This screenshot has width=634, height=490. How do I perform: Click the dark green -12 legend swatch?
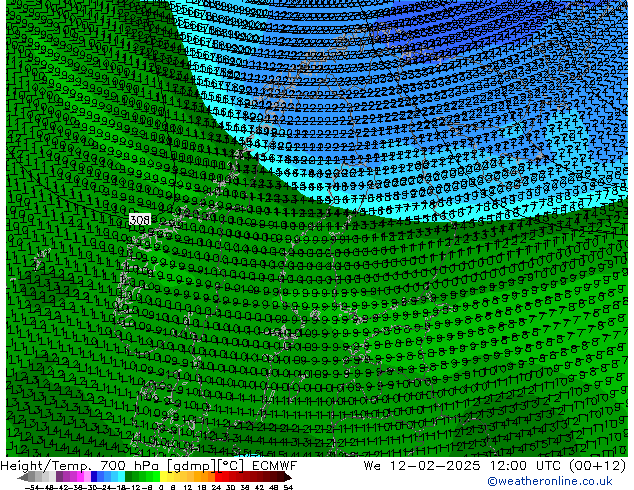click(x=129, y=477)
